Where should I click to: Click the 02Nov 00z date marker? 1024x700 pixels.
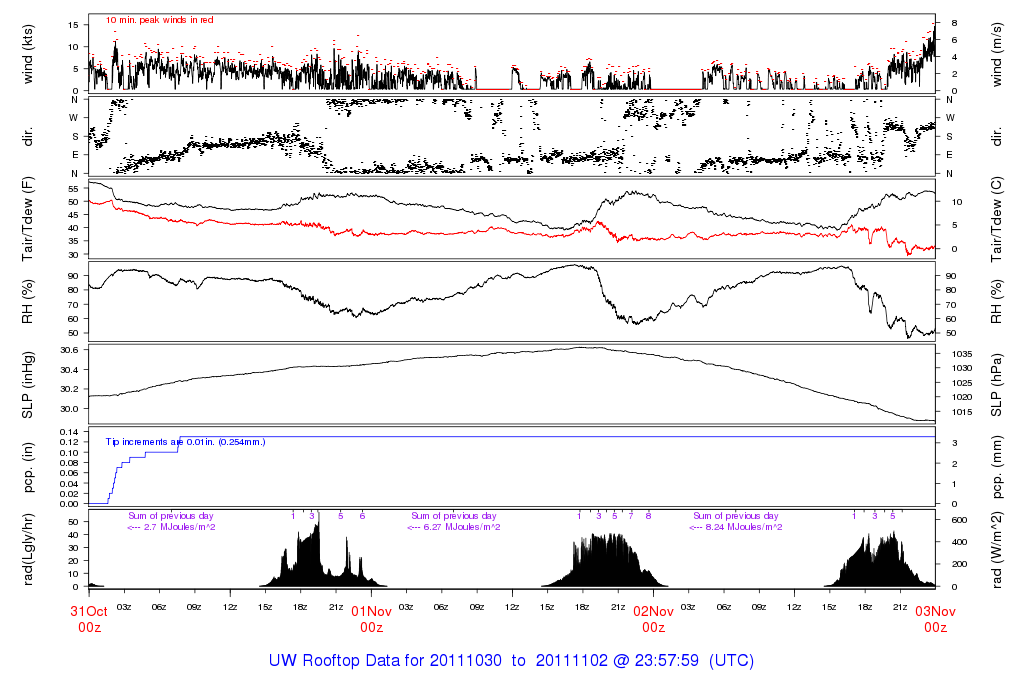[x=653, y=619]
